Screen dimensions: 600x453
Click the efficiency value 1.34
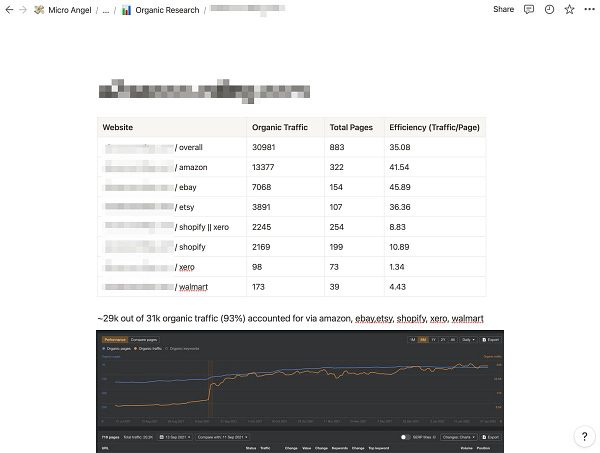(397, 267)
